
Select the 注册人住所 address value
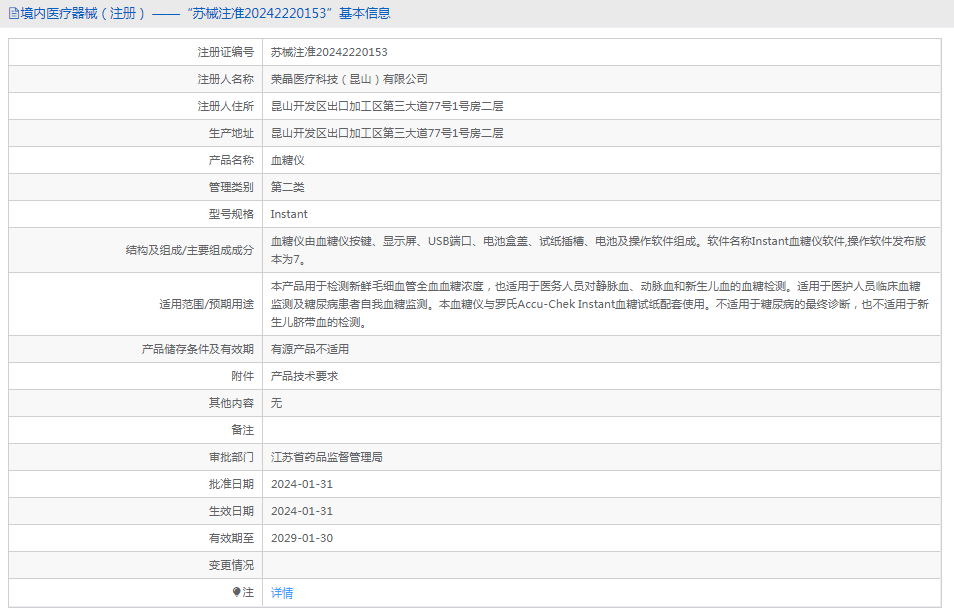click(x=387, y=106)
